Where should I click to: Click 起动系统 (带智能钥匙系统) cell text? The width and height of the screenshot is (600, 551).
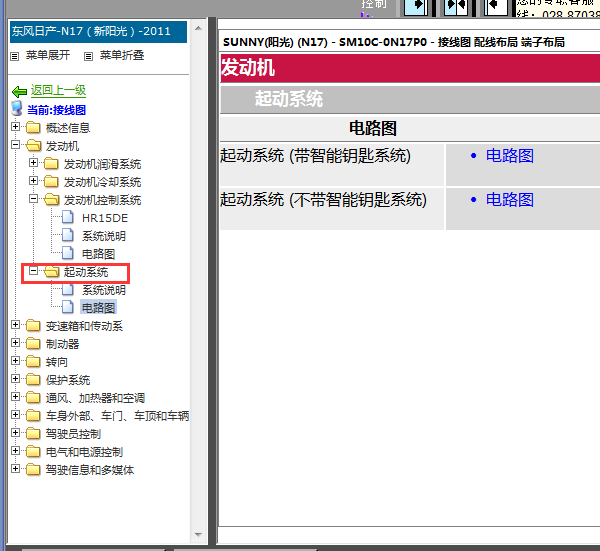[315, 156]
